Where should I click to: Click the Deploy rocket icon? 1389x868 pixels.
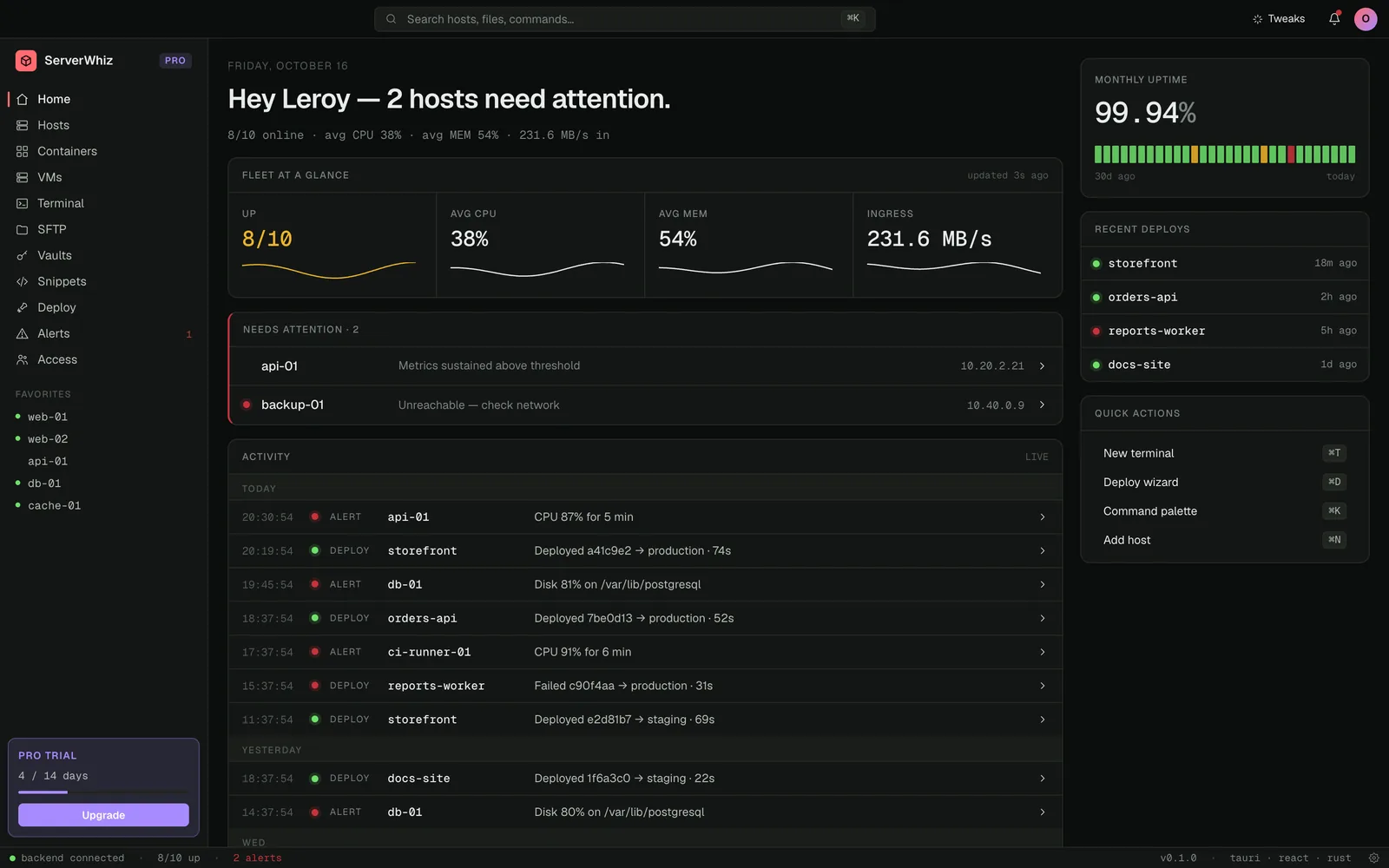point(23,307)
